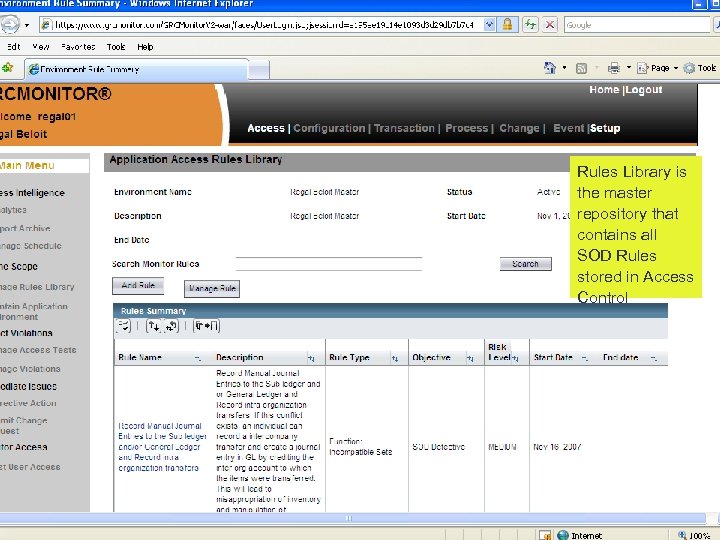Open the Favorites menu
720x540 pixels.
click(78, 47)
